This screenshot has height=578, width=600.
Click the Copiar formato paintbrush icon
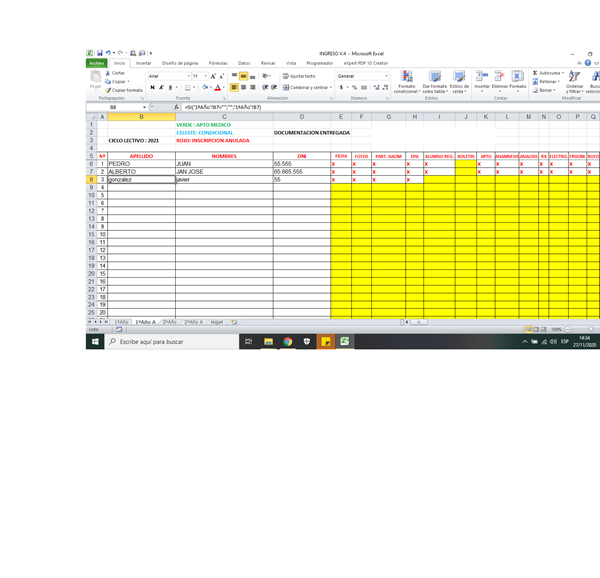[108, 90]
